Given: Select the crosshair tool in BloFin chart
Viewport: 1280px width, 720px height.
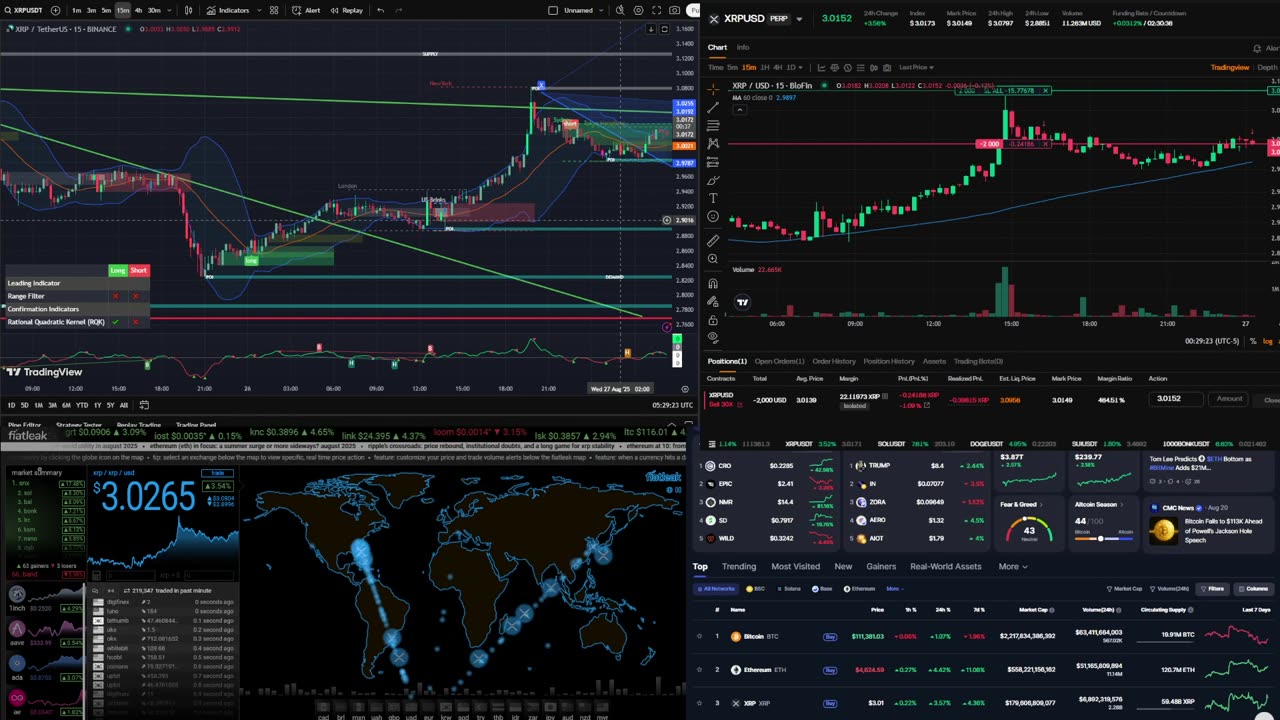Looking at the screenshot, I should [712, 89].
